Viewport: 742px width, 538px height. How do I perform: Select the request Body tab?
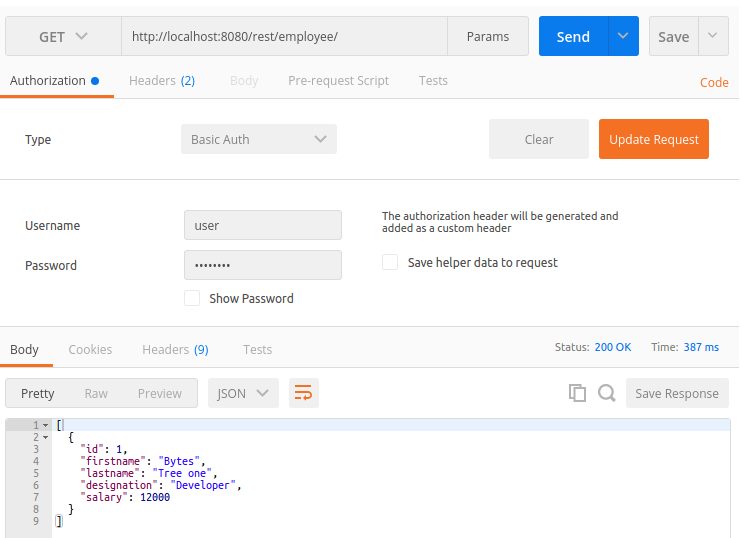point(244,81)
